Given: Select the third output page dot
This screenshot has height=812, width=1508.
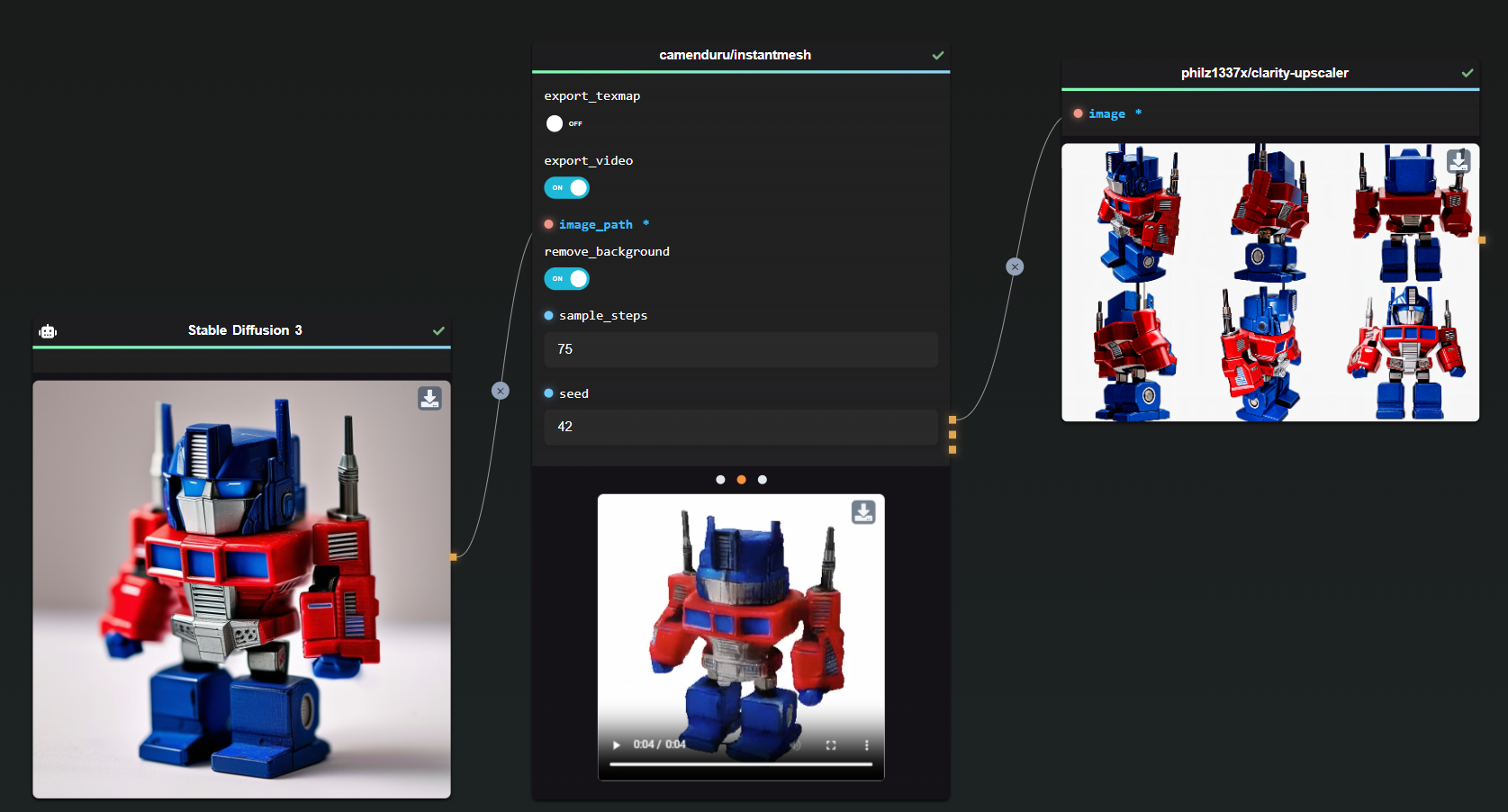Looking at the screenshot, I should [763, 480].
